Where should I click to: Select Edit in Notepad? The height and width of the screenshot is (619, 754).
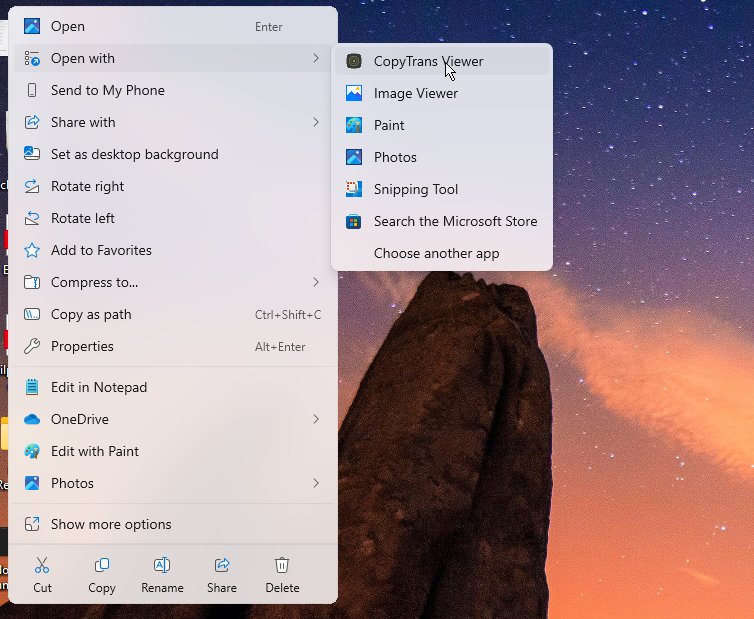point(173,387)
